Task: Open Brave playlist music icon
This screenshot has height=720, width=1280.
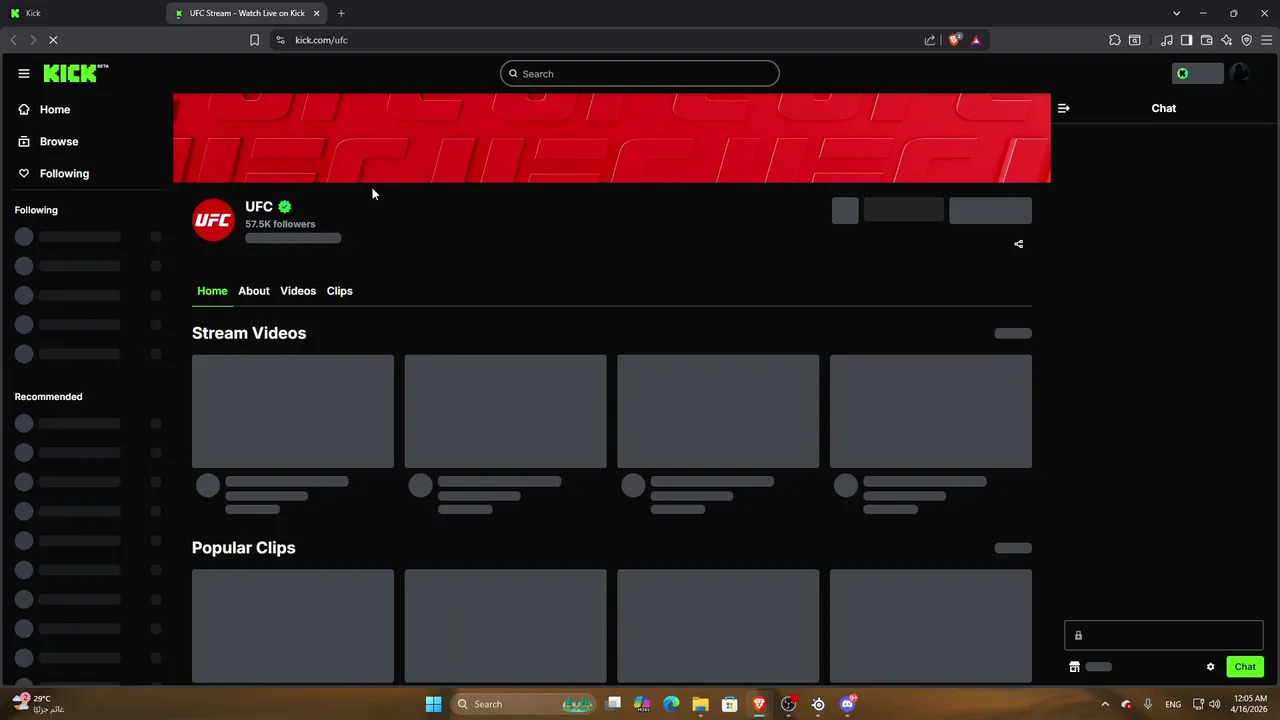Action: coord(1167,40)
